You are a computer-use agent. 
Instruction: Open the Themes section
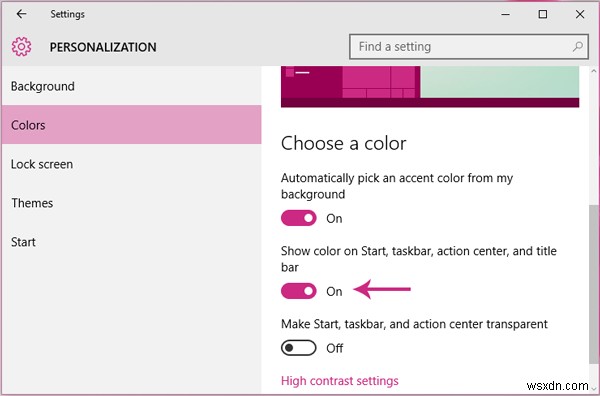click(132, 203)
